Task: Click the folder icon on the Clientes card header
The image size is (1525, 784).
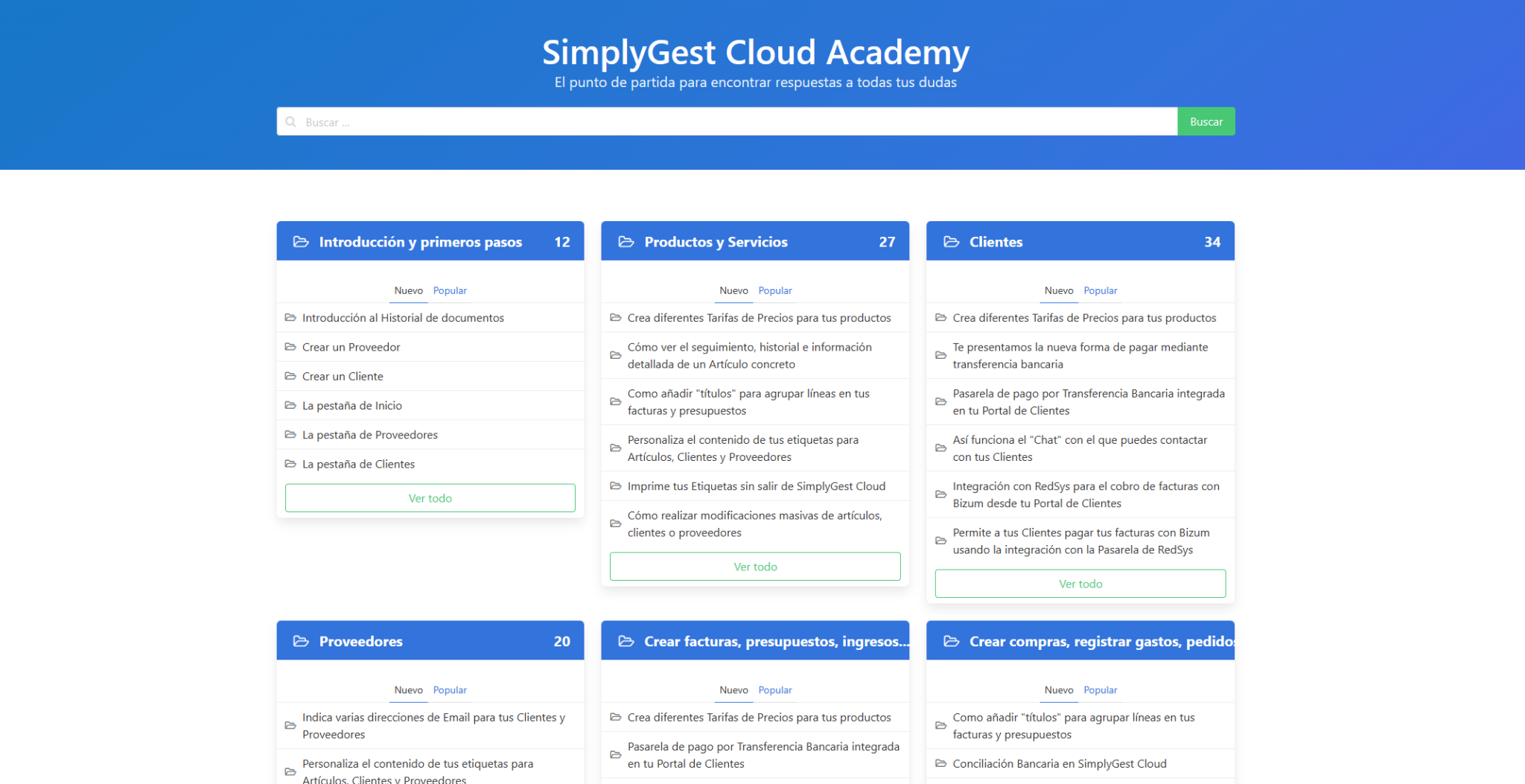Action: 951,241
